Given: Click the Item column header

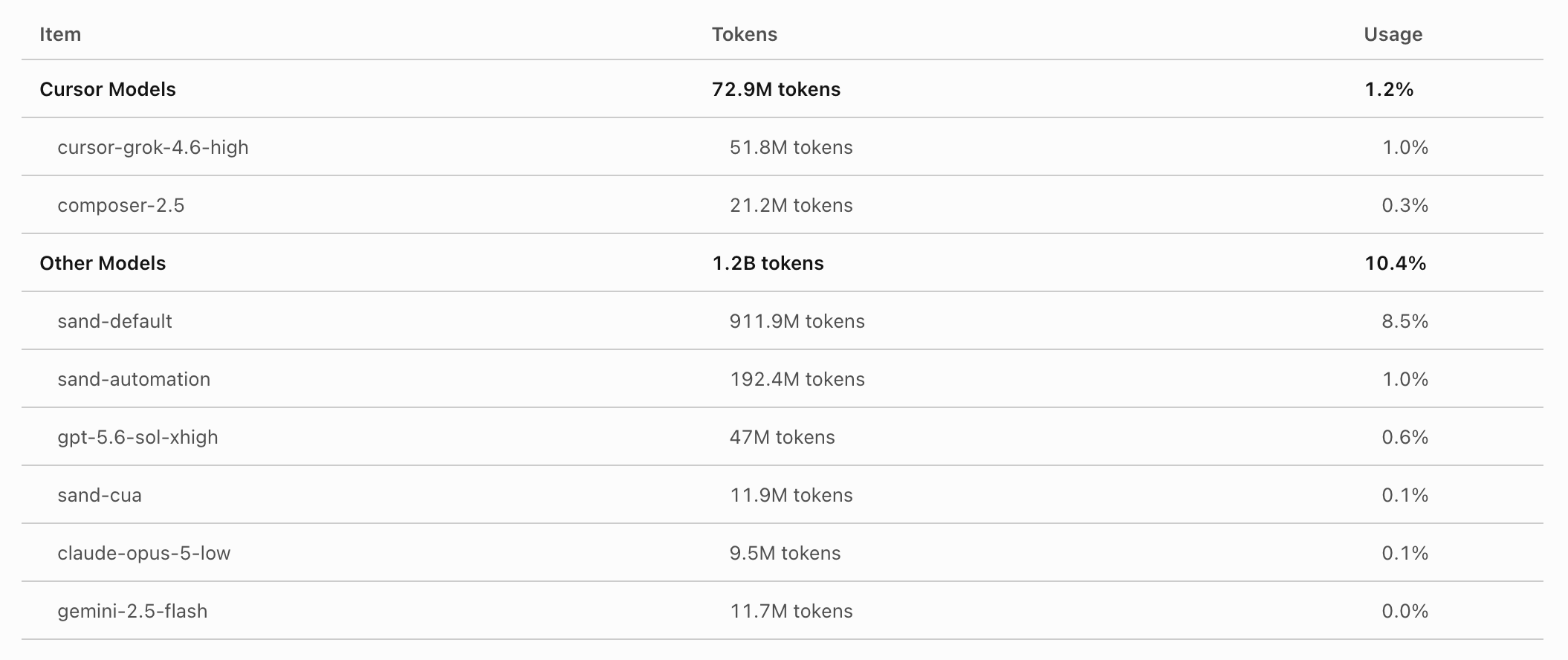Looking at the screenshot, I should click(x=60, y=34).
